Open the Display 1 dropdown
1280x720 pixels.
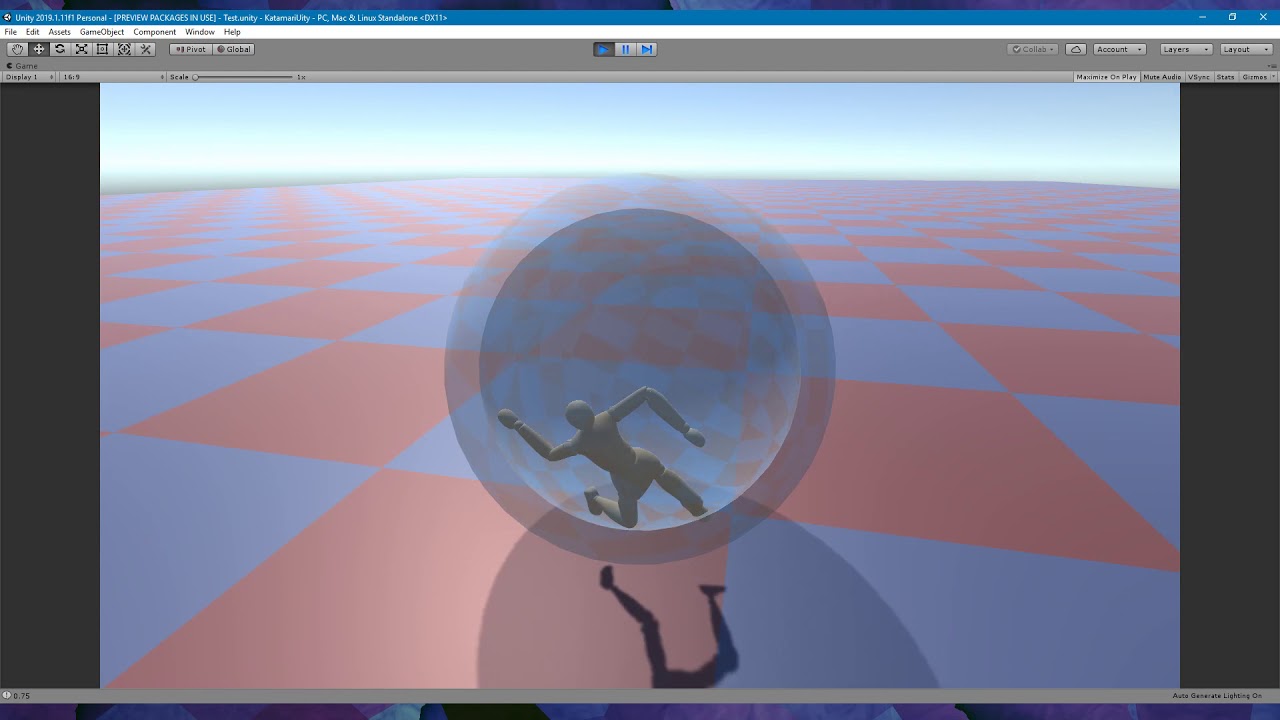tap(28, 77)
